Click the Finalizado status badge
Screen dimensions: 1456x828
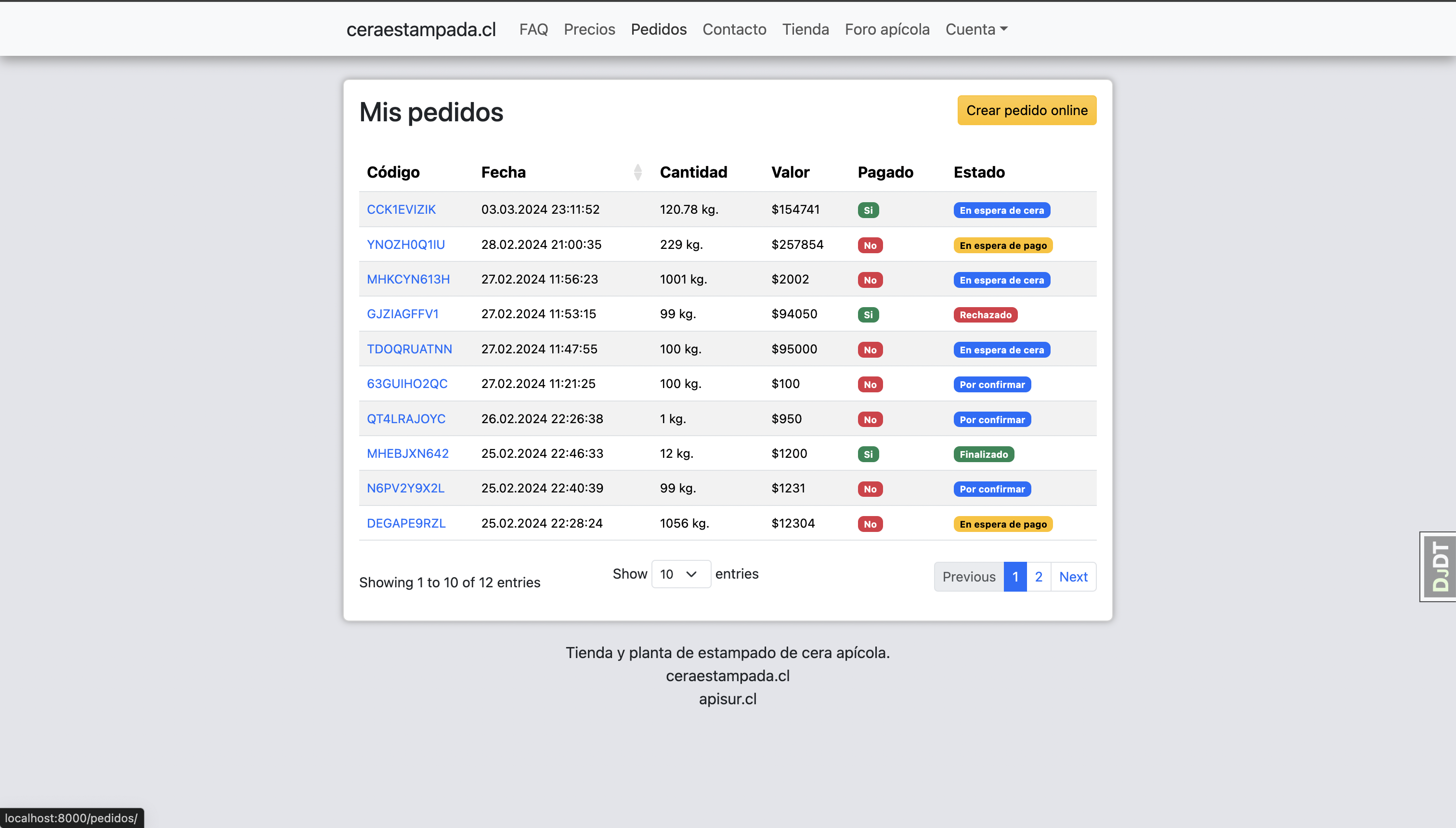983,454
